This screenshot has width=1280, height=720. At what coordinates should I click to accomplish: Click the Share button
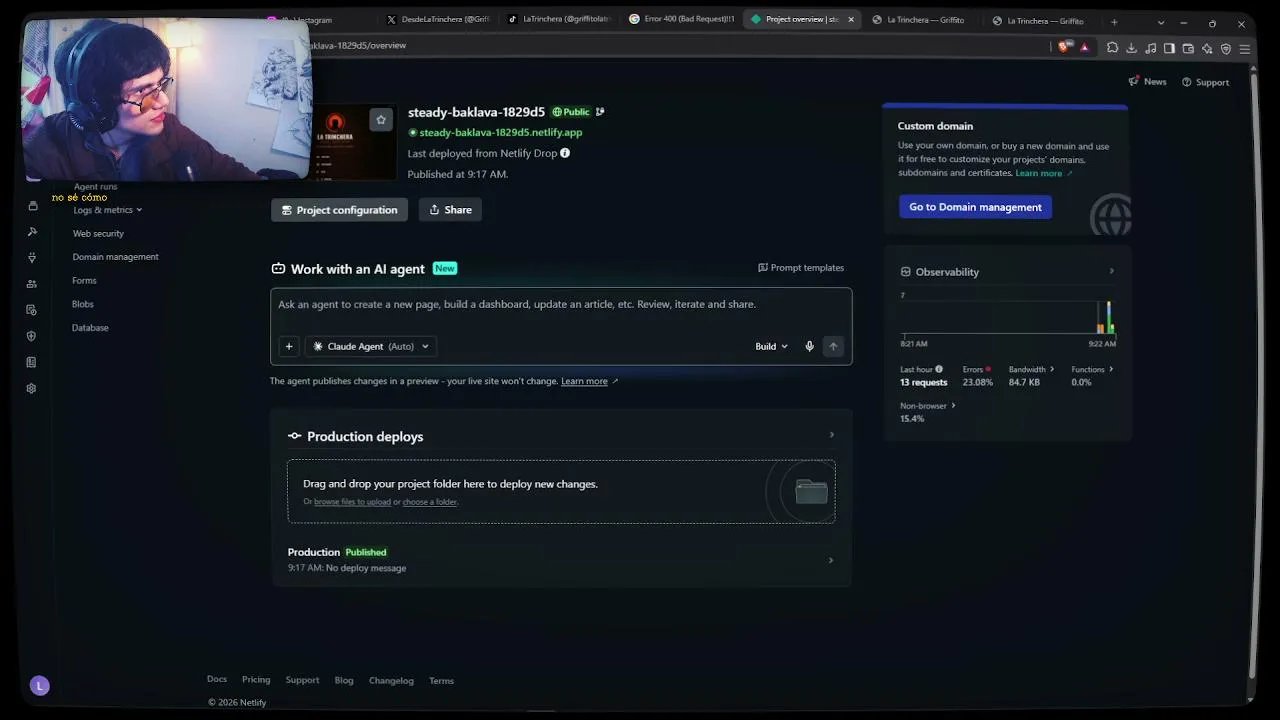pos(450,210)
